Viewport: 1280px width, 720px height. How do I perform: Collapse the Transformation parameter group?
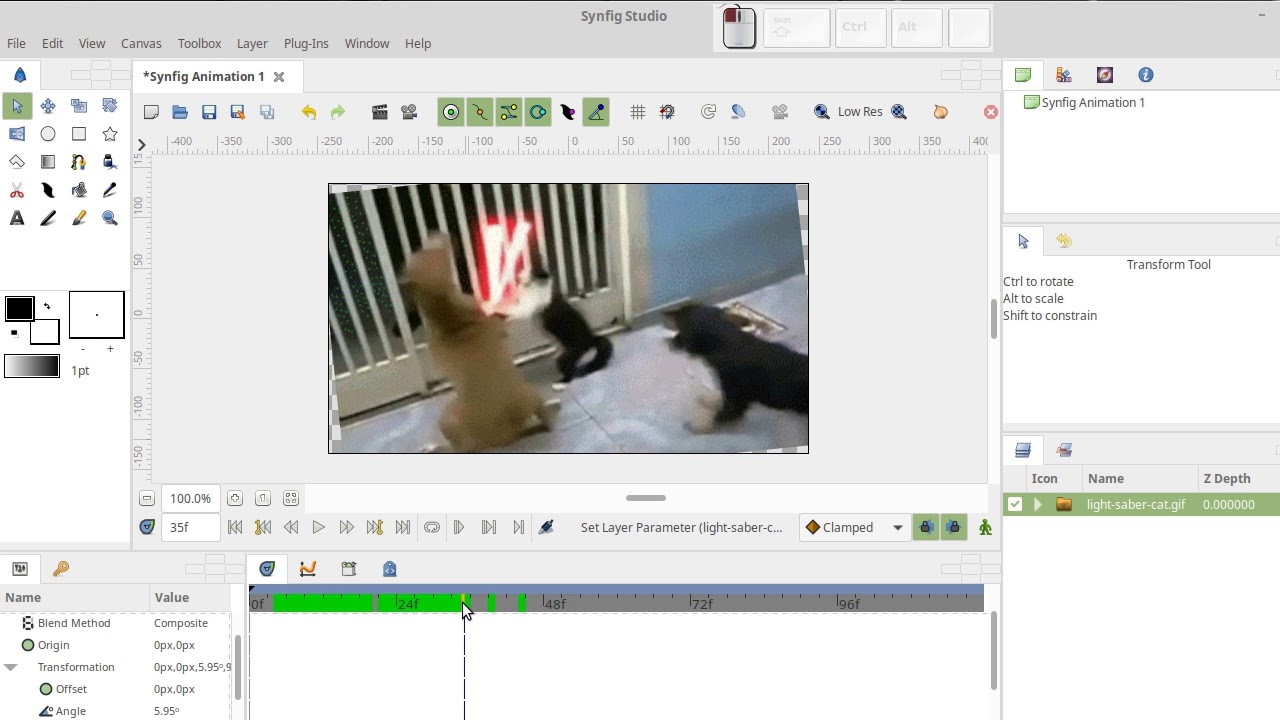[x=9, y=667]
